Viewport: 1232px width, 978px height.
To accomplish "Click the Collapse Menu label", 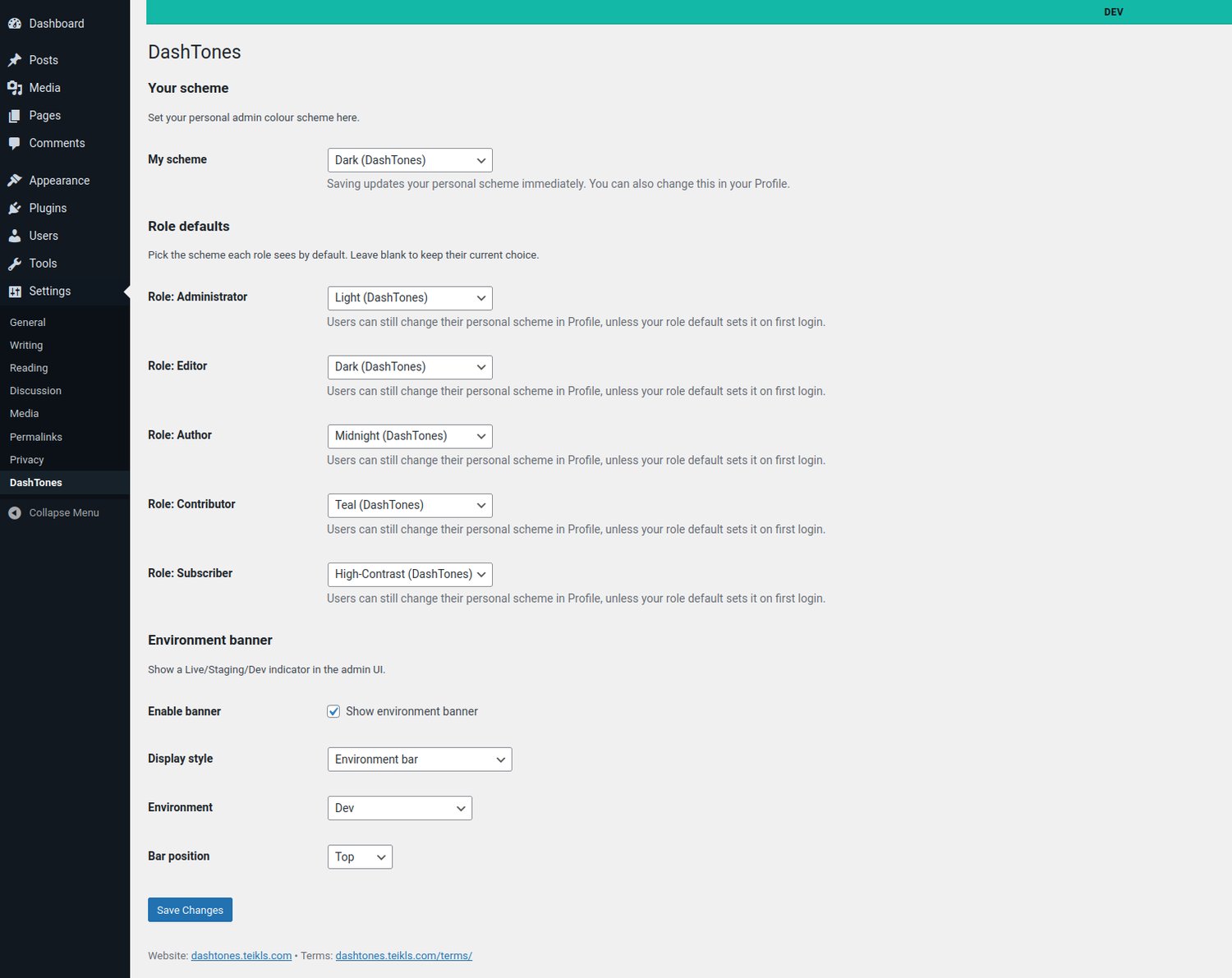I will tap(64, 512).
